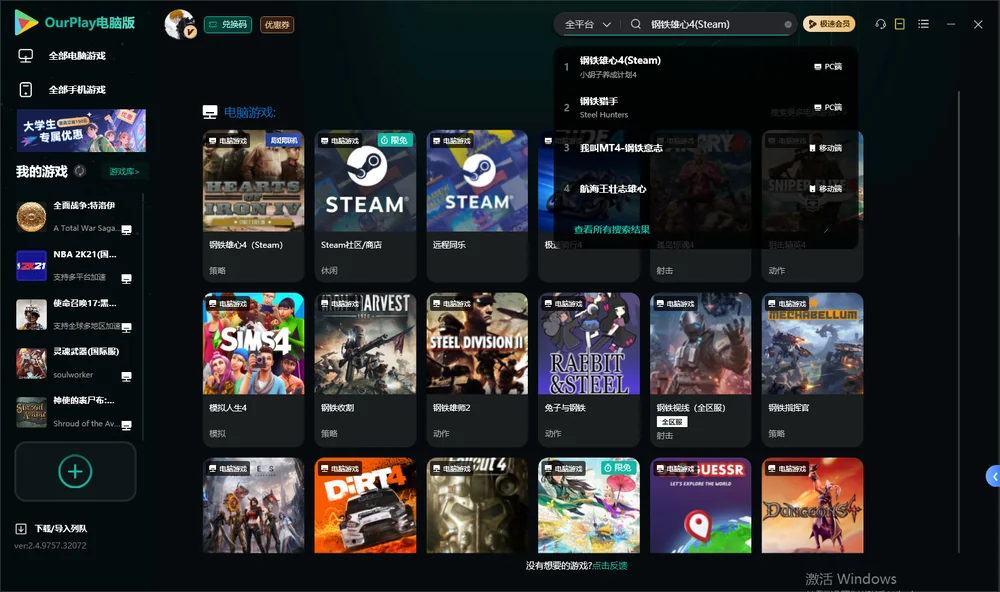Select search suggestion 航海王壮志雄心
The image size is (1000, 592).
pos(705,189)
